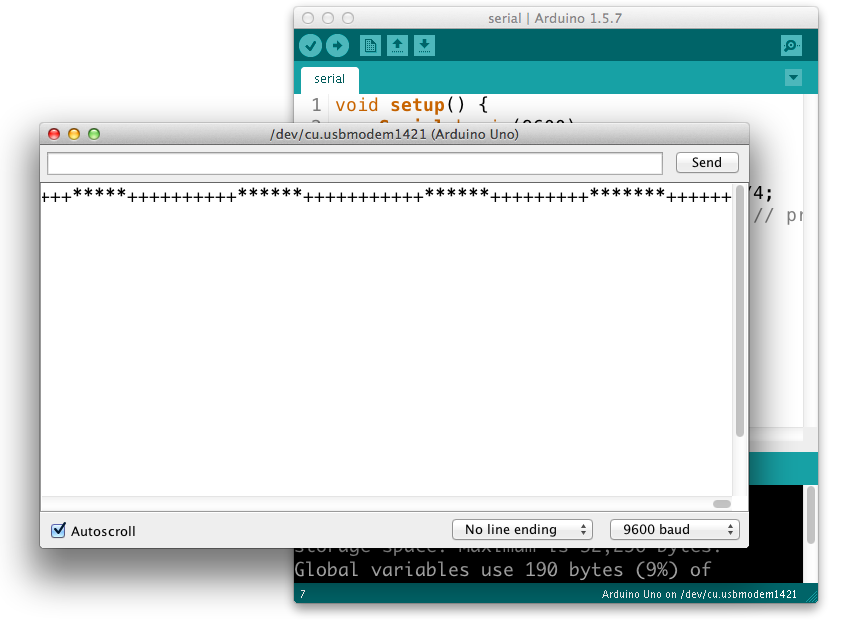The height and width of the screenshot is (622, 865).
Task: Zoom the serial monitor window
Action: coord(94,134)
